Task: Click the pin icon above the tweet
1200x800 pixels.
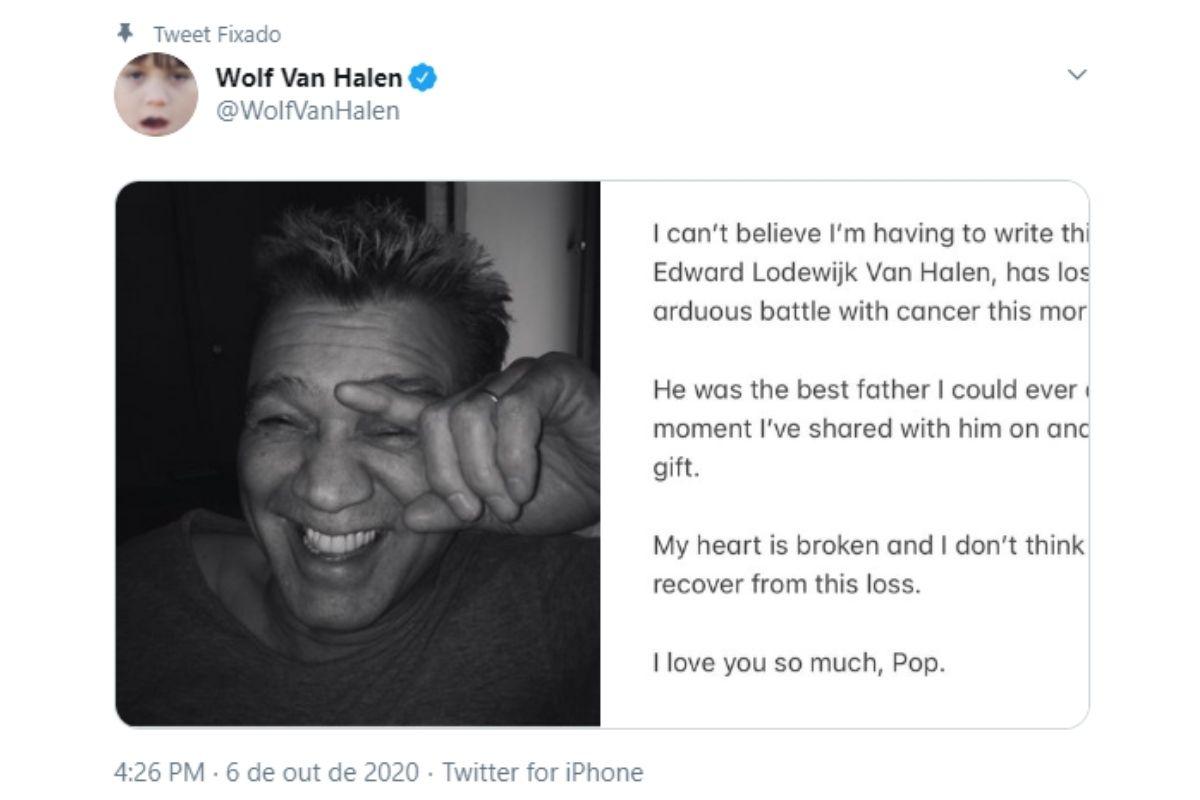Action: [x=125, y=34]
